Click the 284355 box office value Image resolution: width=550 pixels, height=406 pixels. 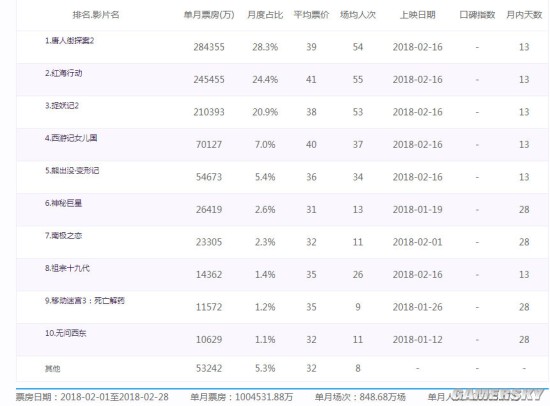209,47
